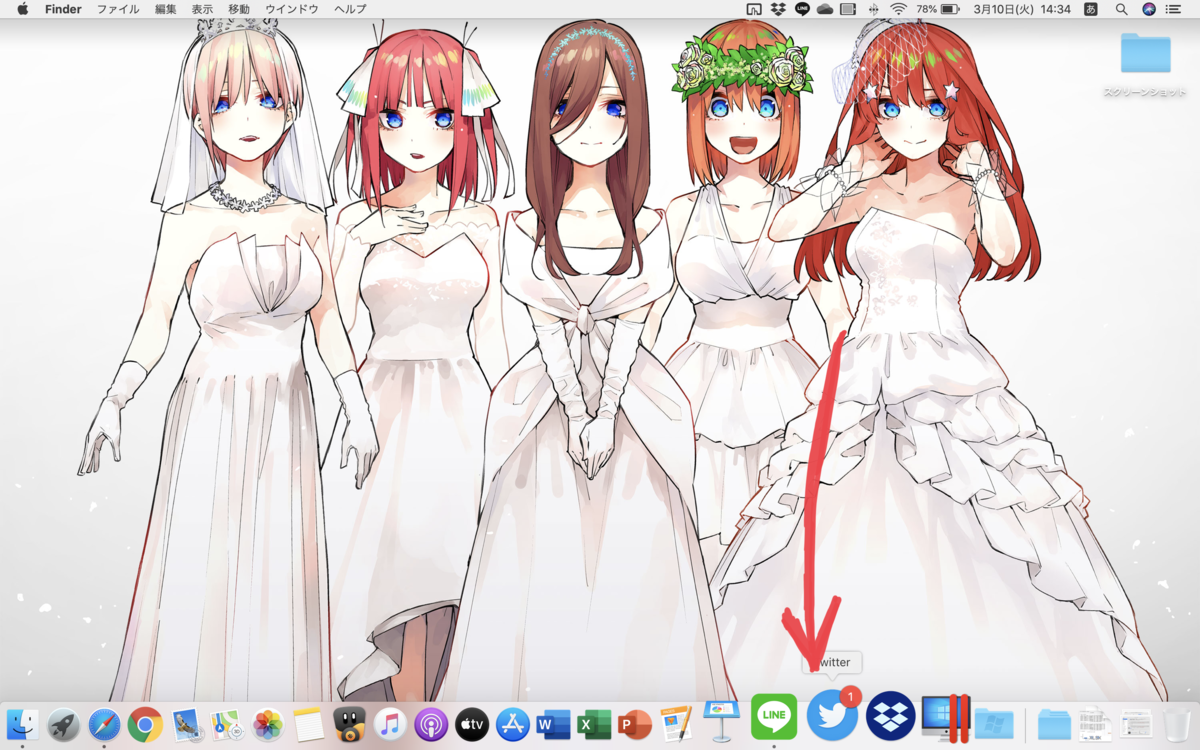Viewport: 1200px width, 750px height.
Task: Select the スクリーンショット desktop folder
Action: pos(1145,64)
